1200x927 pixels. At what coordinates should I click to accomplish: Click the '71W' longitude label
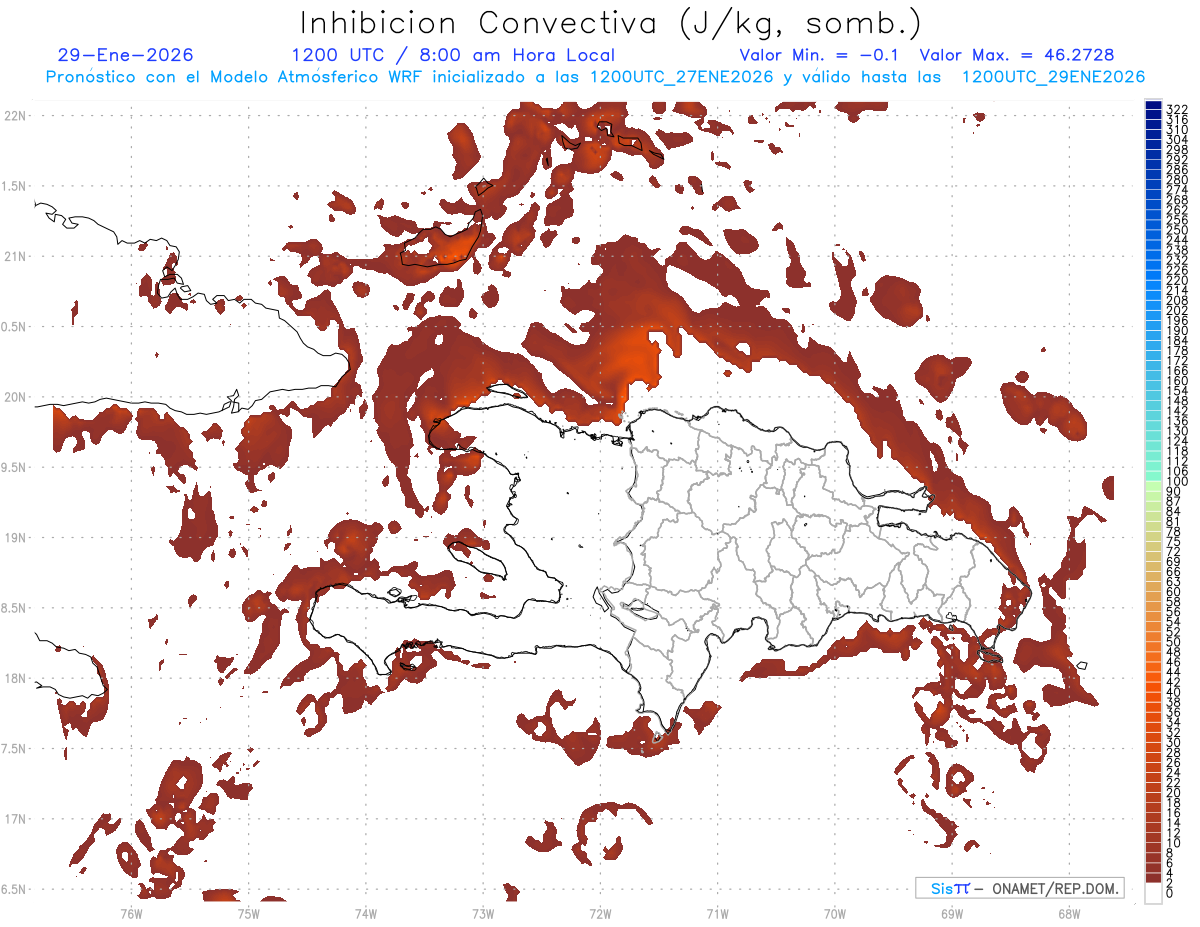[x=717, y=912]
